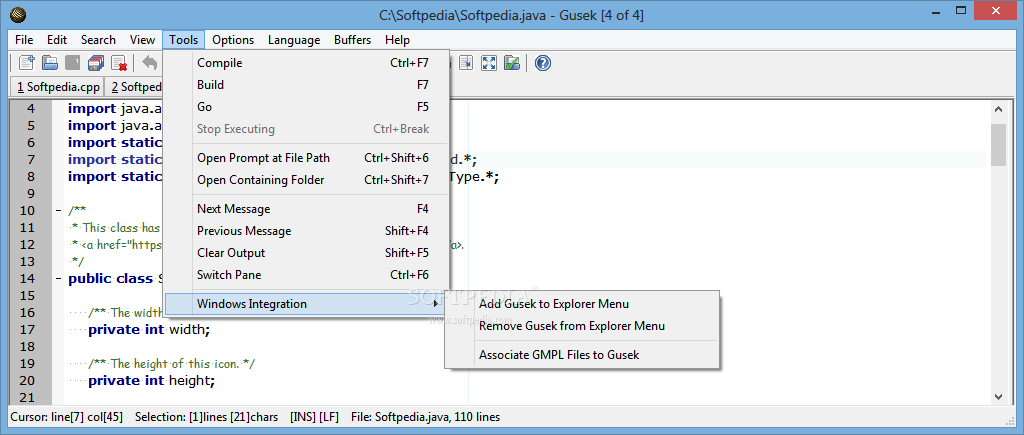The width and height of the screenshot is (1024, 435).
Task: Click the disabled Stop Executing entry
Action: [x=306, y=129]
